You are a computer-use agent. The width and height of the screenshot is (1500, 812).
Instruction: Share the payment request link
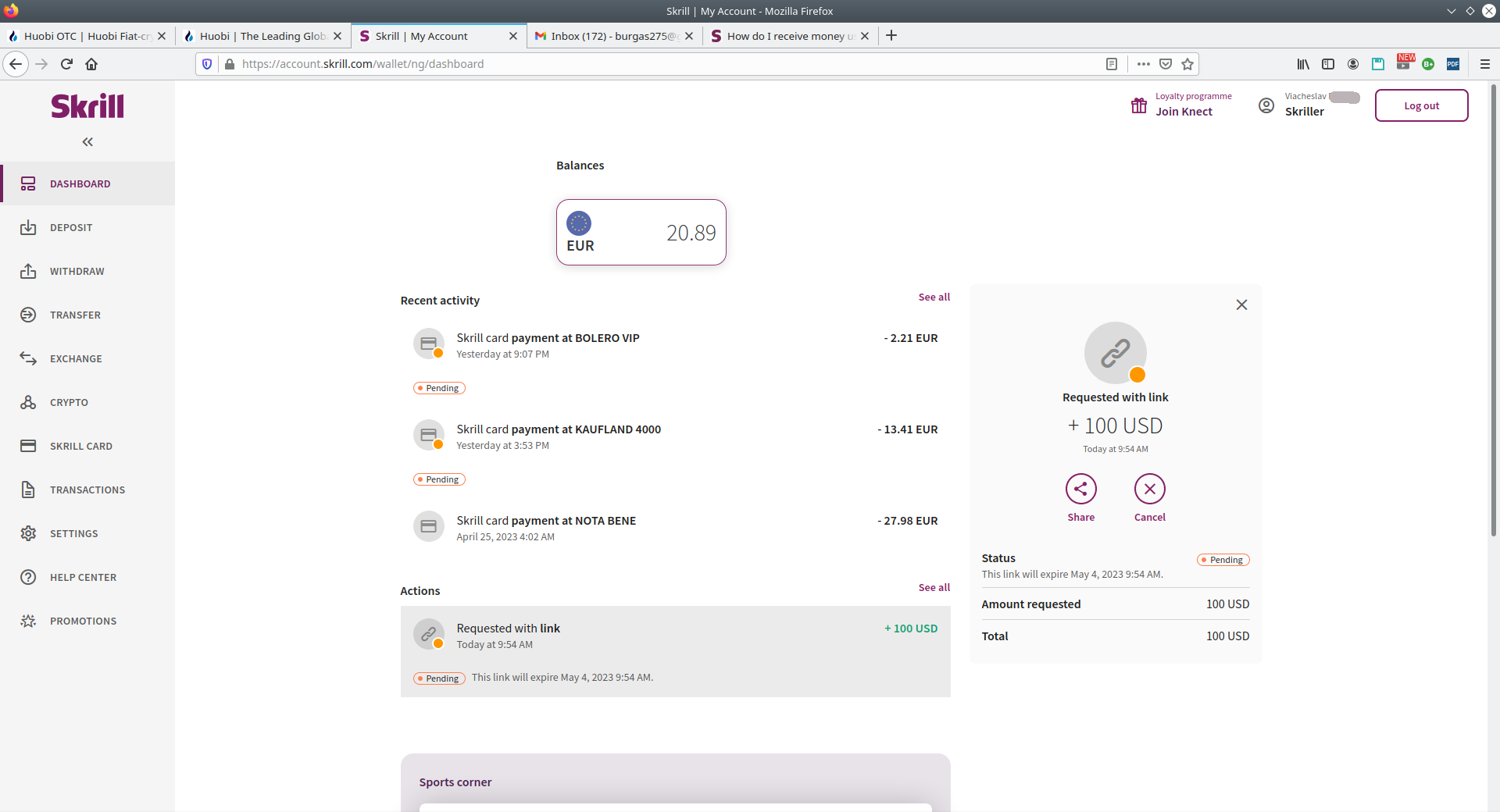pos(1081,489)
